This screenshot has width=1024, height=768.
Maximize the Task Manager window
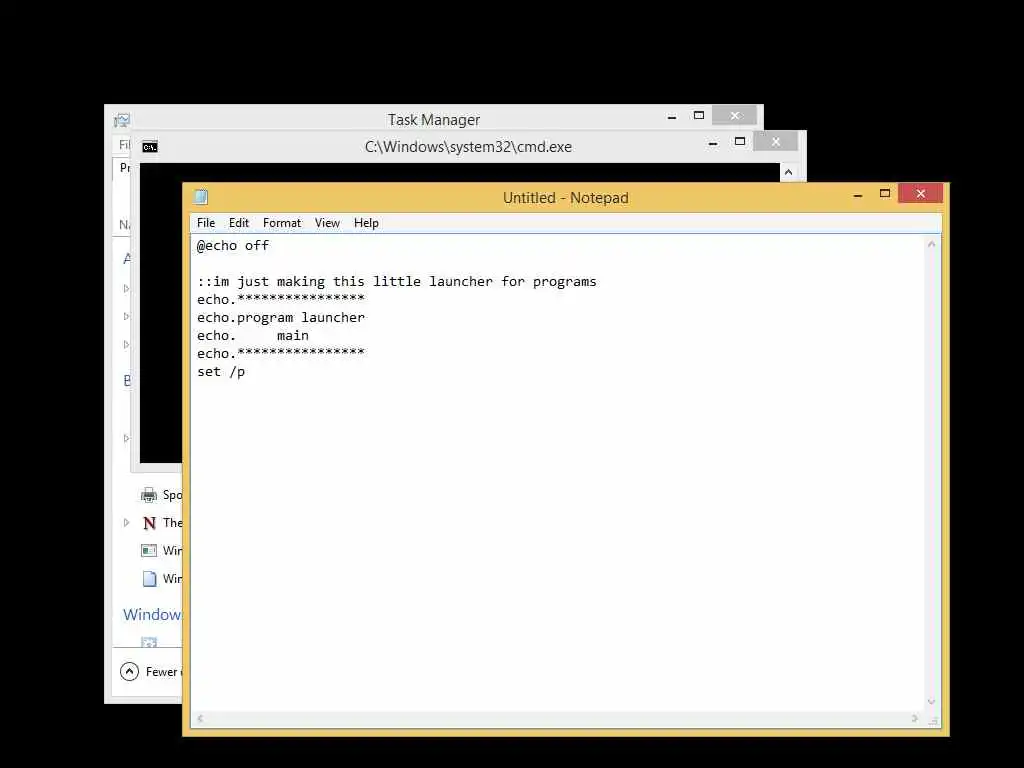click(699, 116)
